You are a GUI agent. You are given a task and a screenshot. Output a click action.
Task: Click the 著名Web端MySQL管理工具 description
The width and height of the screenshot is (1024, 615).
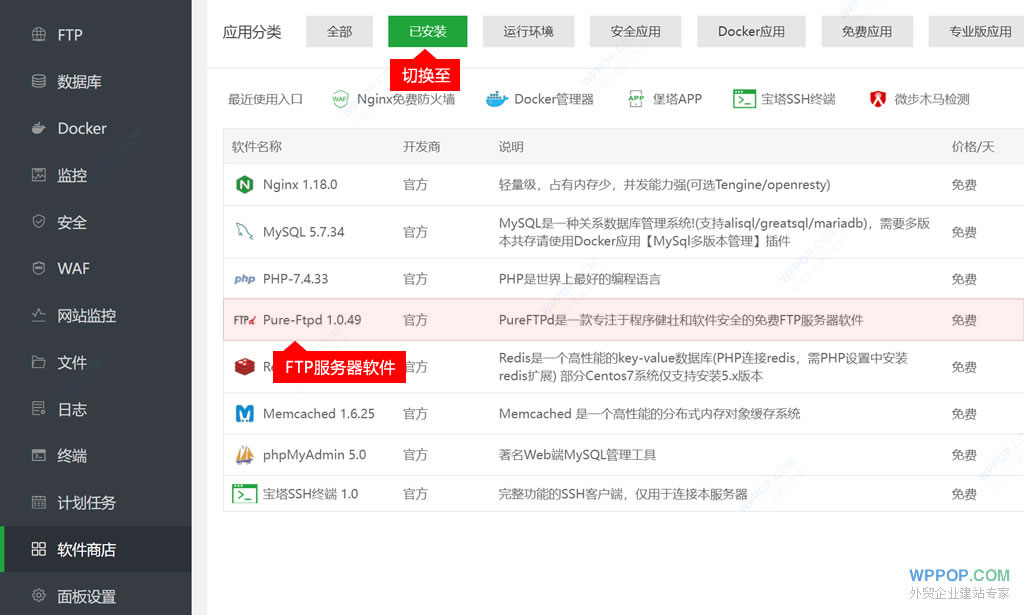click(577, 454)
